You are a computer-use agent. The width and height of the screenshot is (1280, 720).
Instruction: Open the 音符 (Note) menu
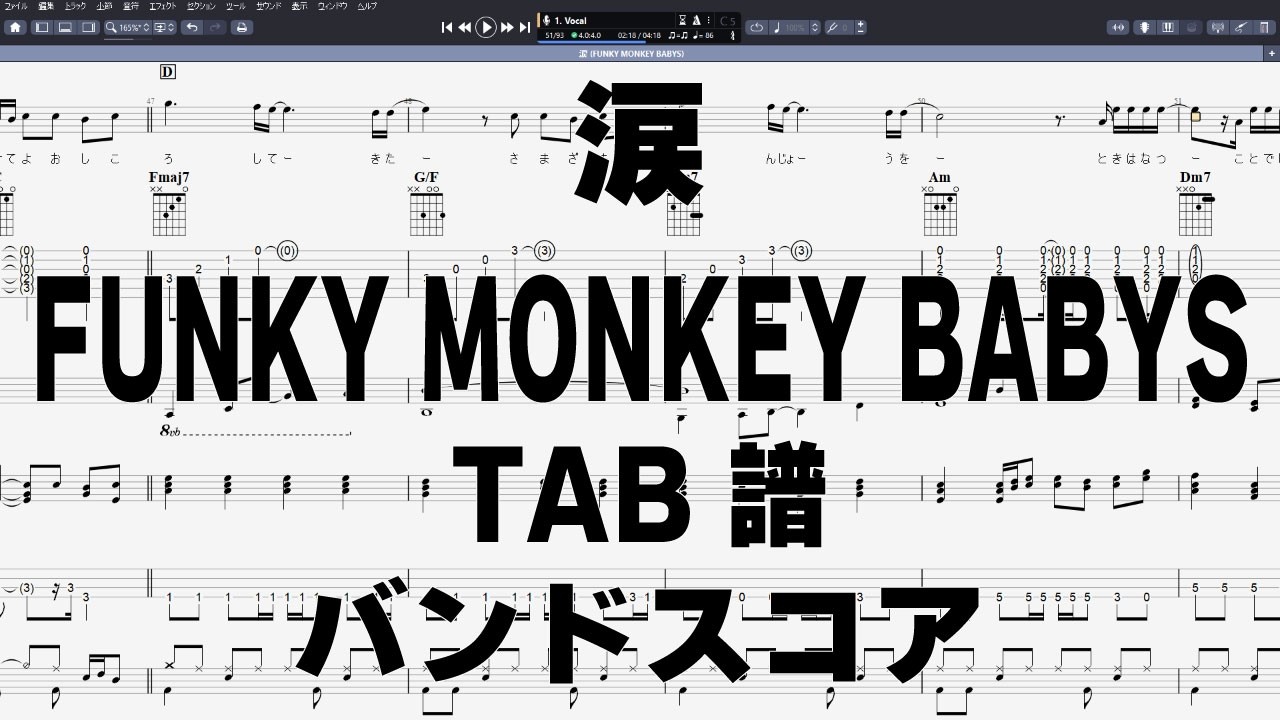pyautogui.click(x=131, y=6)
